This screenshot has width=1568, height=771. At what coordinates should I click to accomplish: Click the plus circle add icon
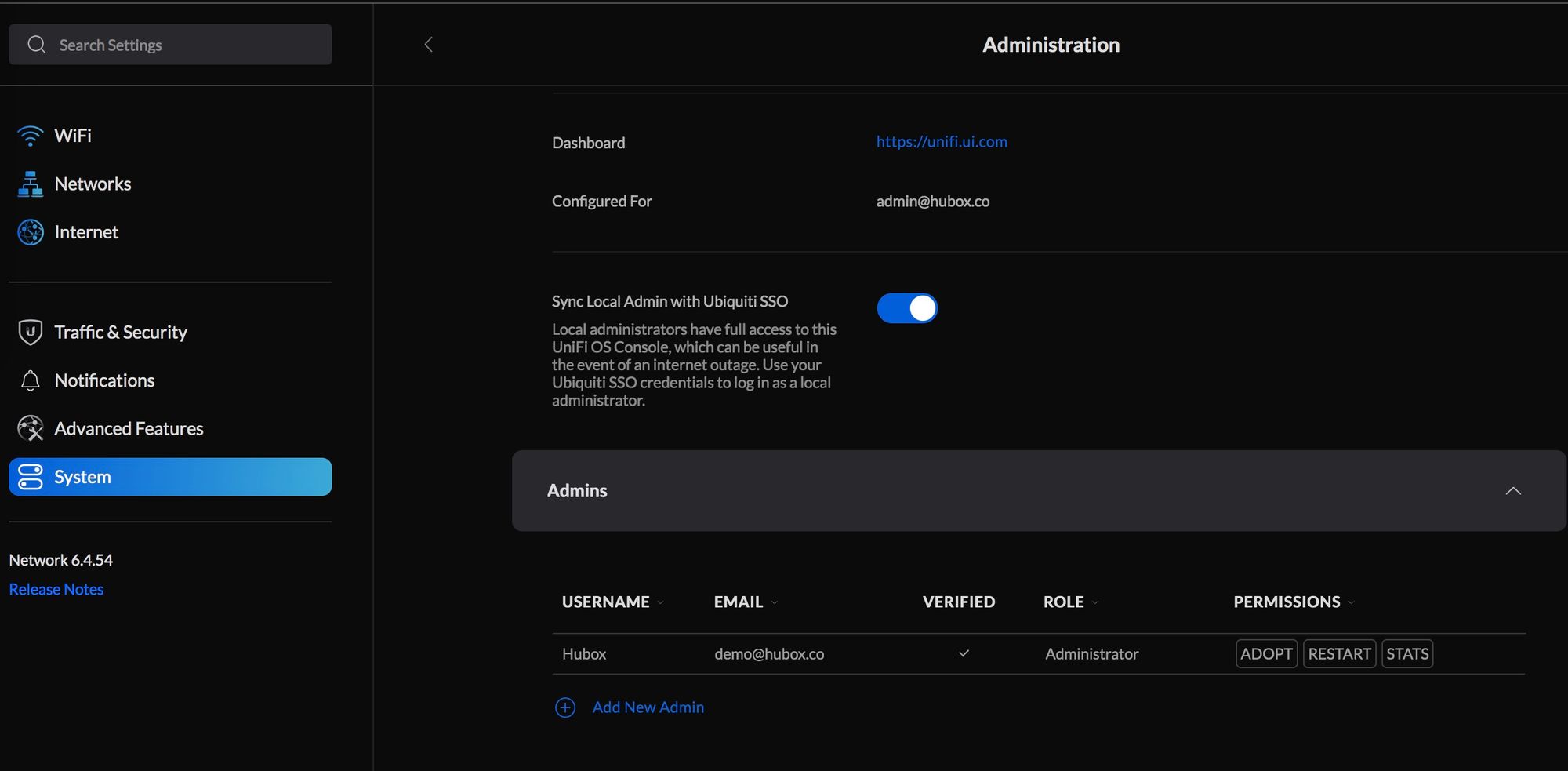[x=565, y=707]
